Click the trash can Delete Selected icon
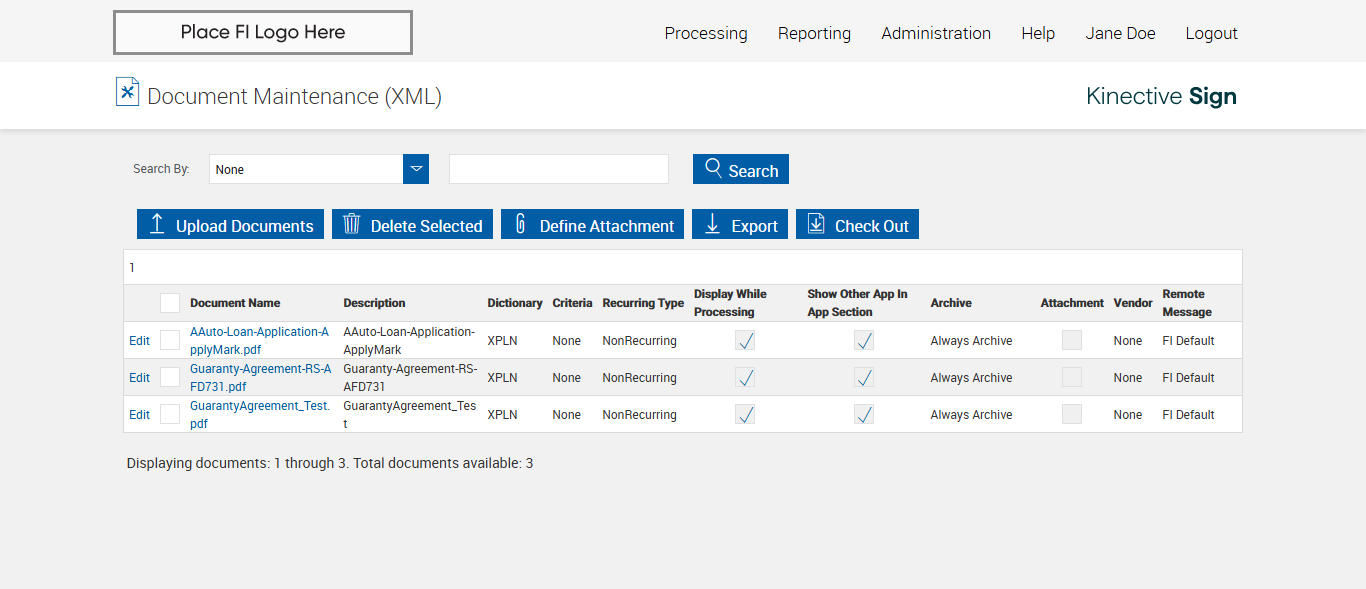 351,224
